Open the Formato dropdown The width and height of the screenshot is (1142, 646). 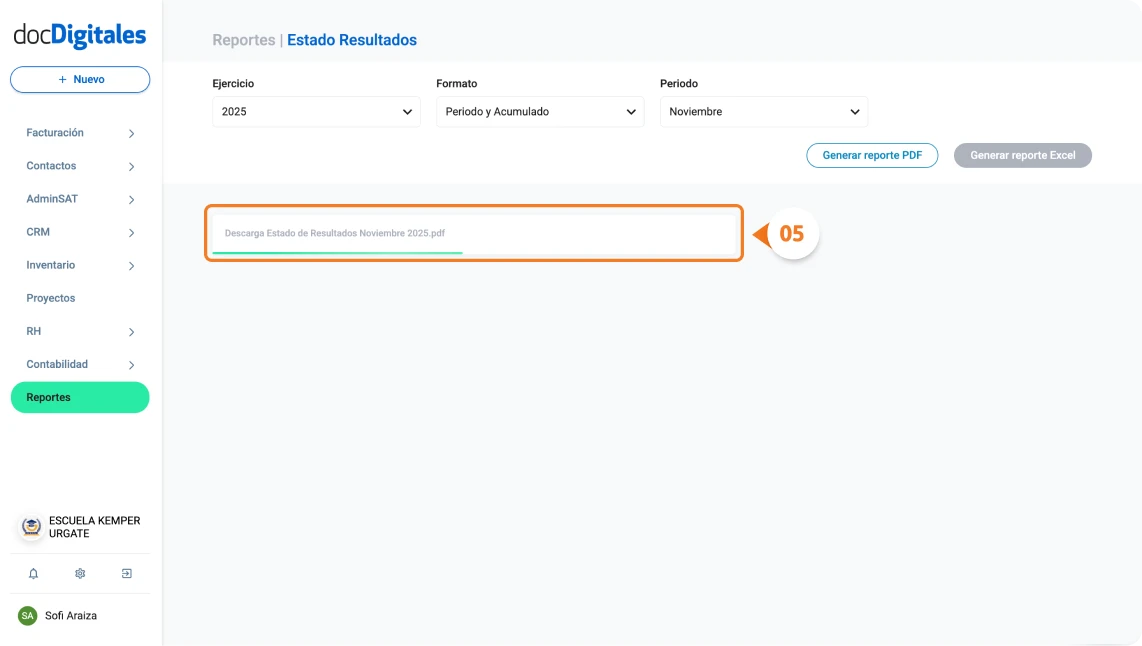click(x=540, y=112)
